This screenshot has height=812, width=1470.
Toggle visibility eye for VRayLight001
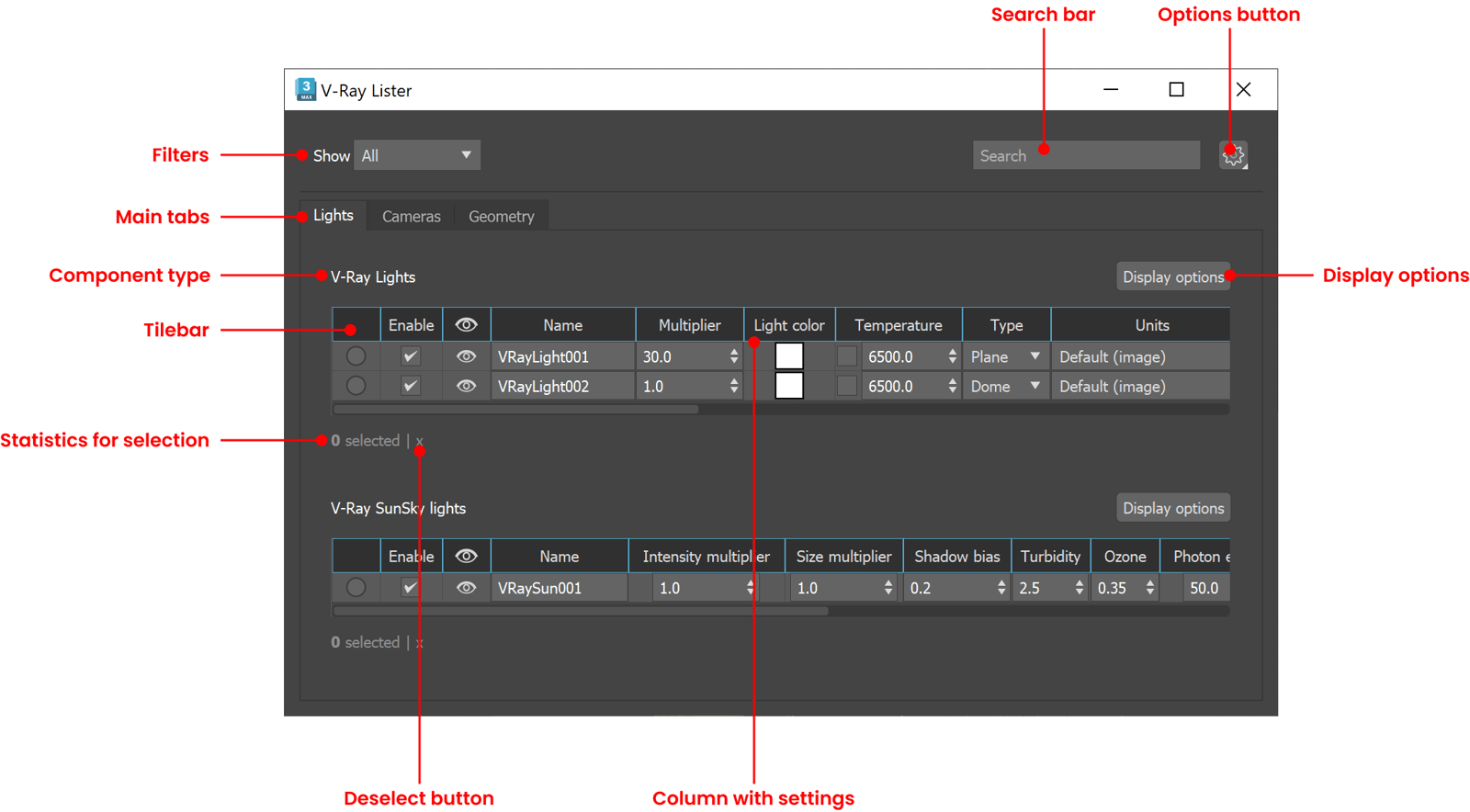(x=467, y=356)
